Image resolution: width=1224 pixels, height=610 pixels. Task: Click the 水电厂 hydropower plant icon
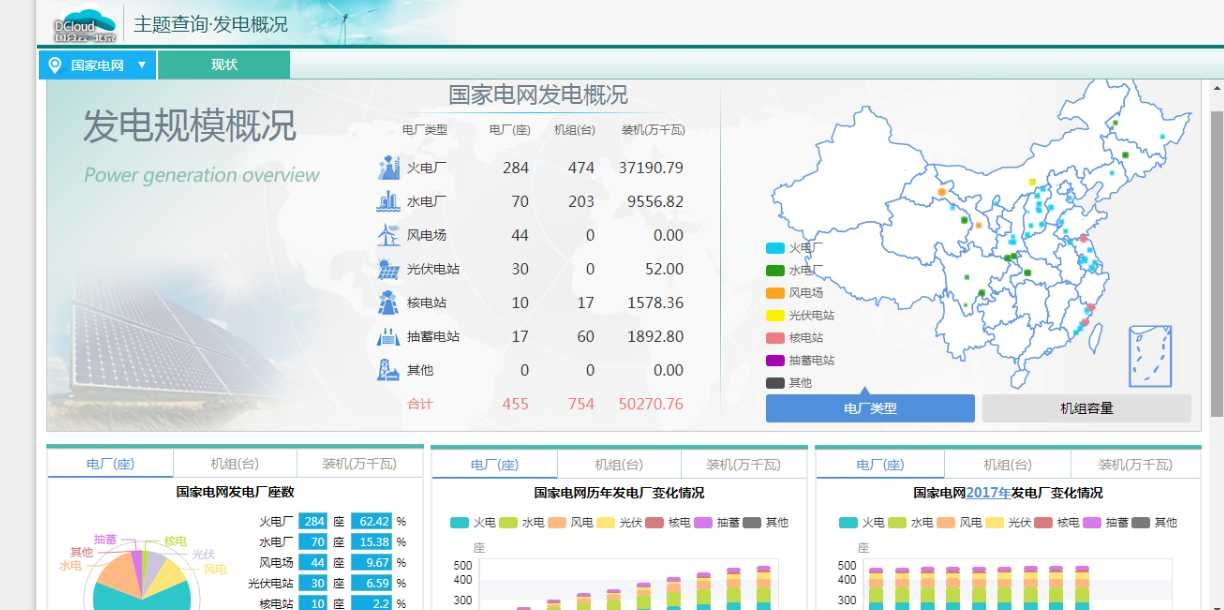click(388, 202)
